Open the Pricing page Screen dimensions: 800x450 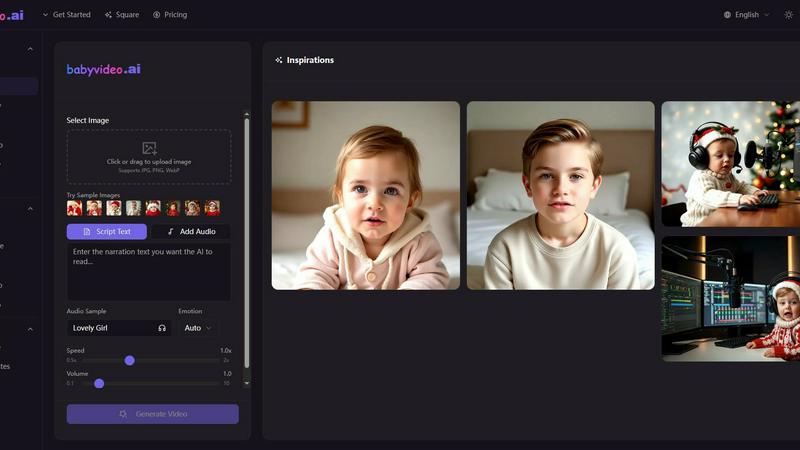click(170, 15)
